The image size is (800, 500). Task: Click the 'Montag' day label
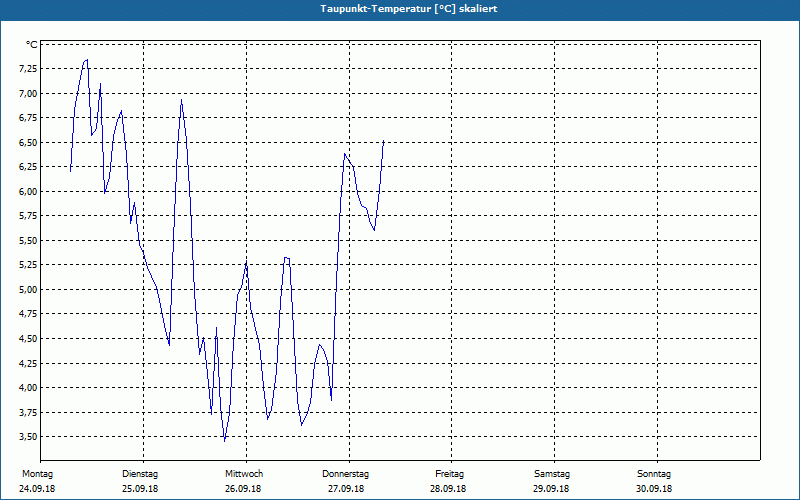click(x=37, y=474)
